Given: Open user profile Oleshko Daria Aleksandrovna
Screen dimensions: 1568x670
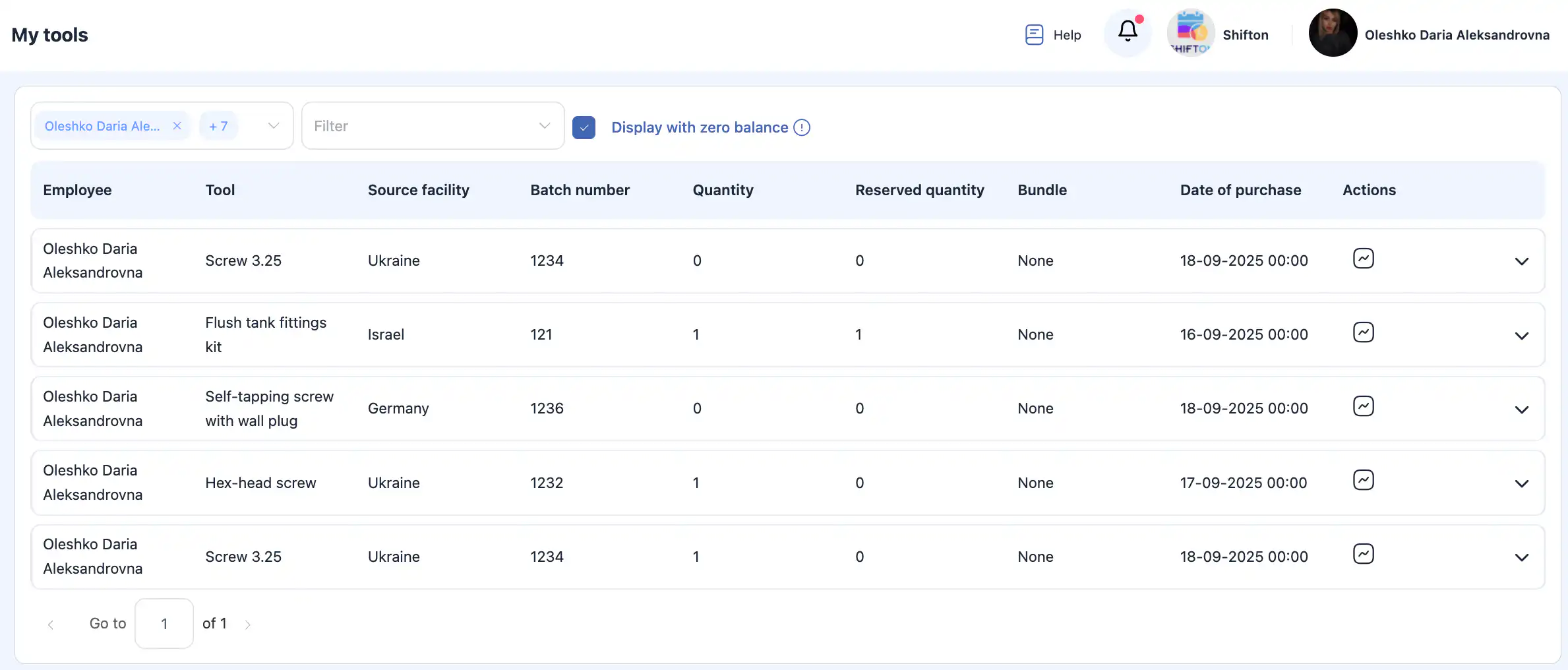Looking at the screenshot, I should point(1429,34).
